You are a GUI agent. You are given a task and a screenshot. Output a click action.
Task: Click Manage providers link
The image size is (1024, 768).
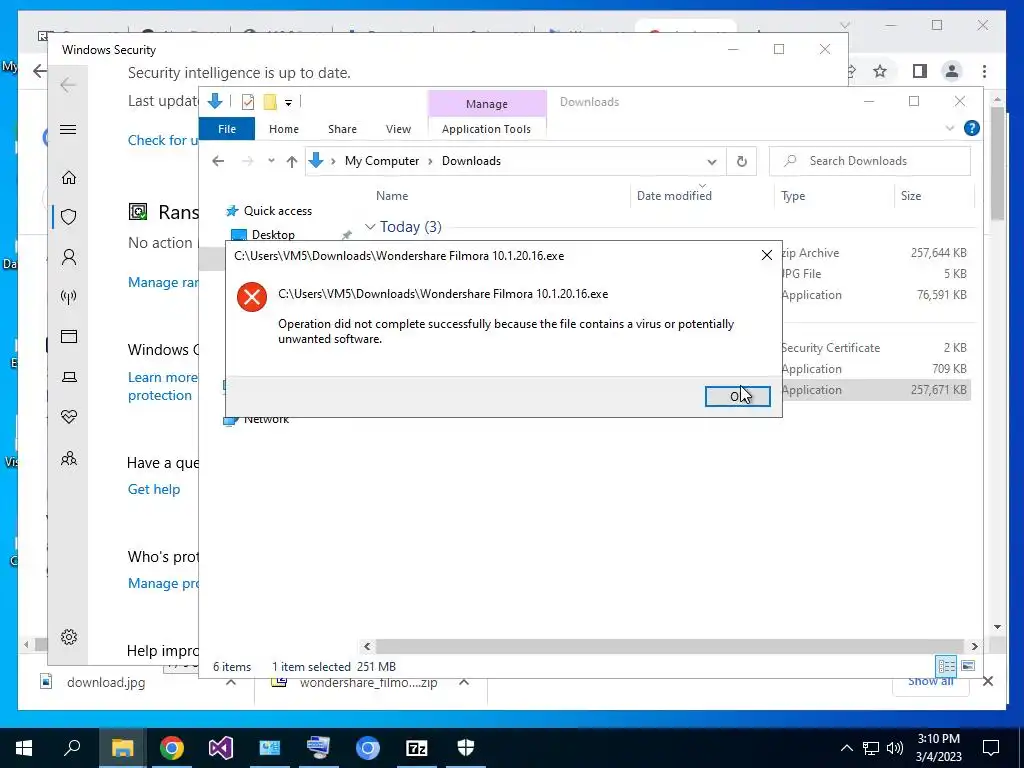tap(163, 583)
